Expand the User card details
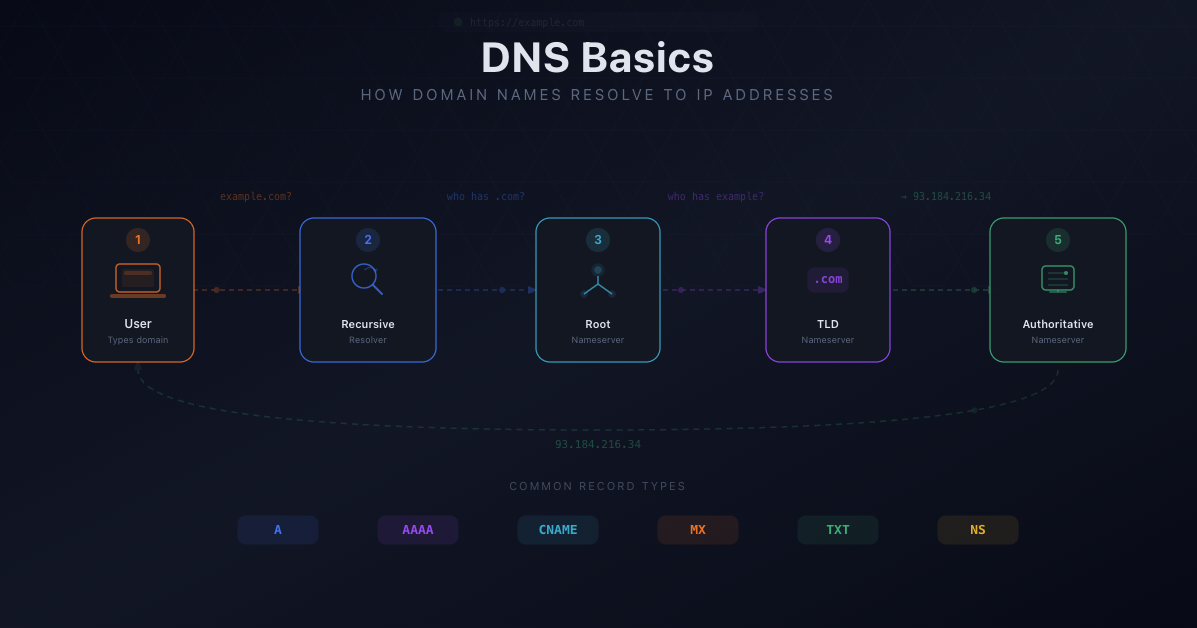The height and width of the screenshot is (628, 1197). [x=137, y=290]
